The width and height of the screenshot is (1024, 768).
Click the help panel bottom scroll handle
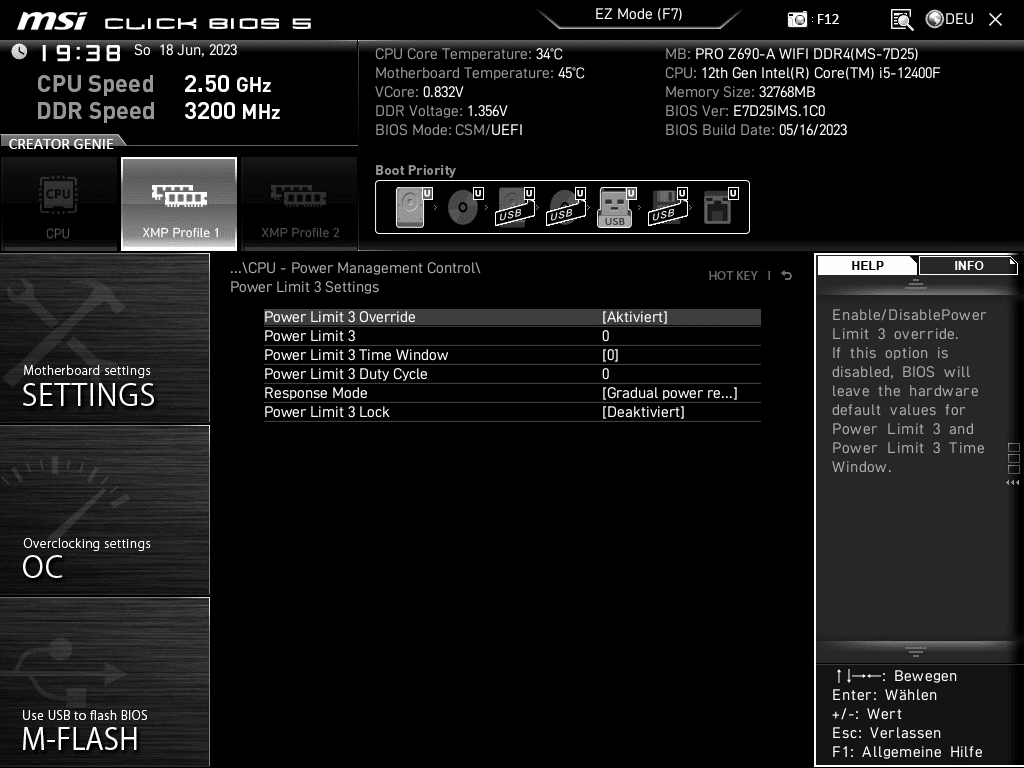tap(916, 651)
